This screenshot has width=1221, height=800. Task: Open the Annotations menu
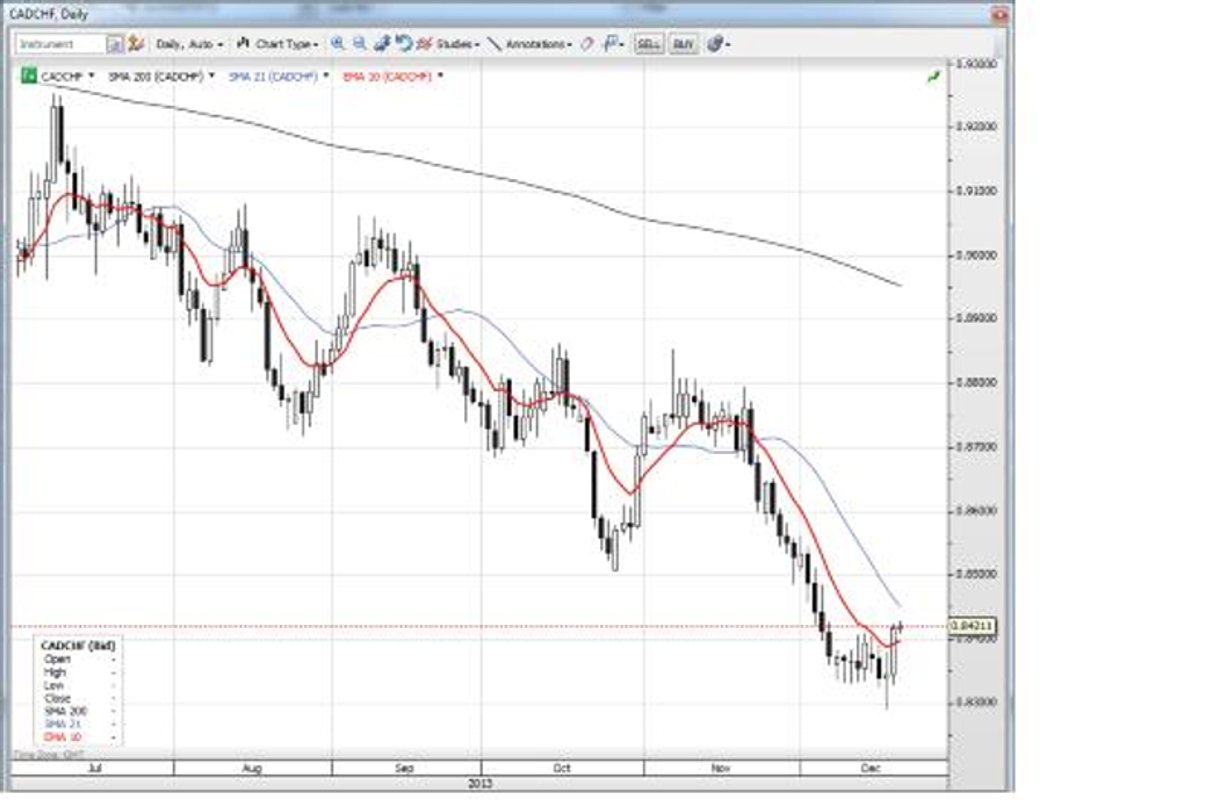537,44
